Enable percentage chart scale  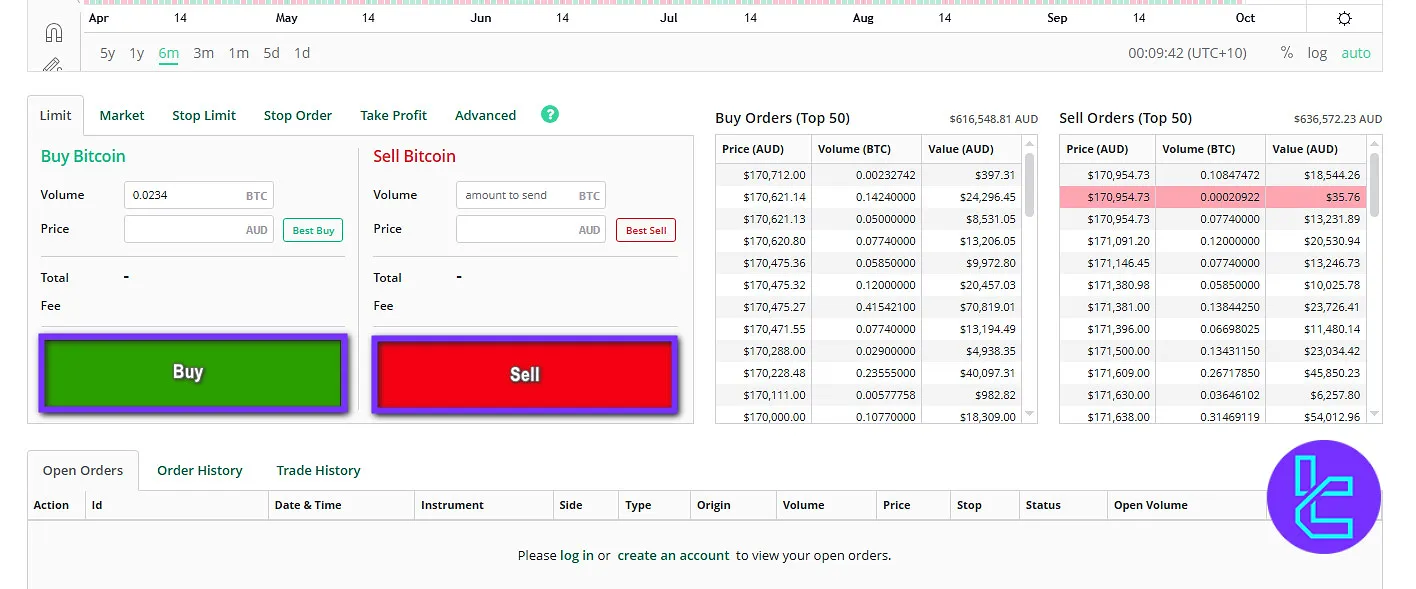(1286, 52)
